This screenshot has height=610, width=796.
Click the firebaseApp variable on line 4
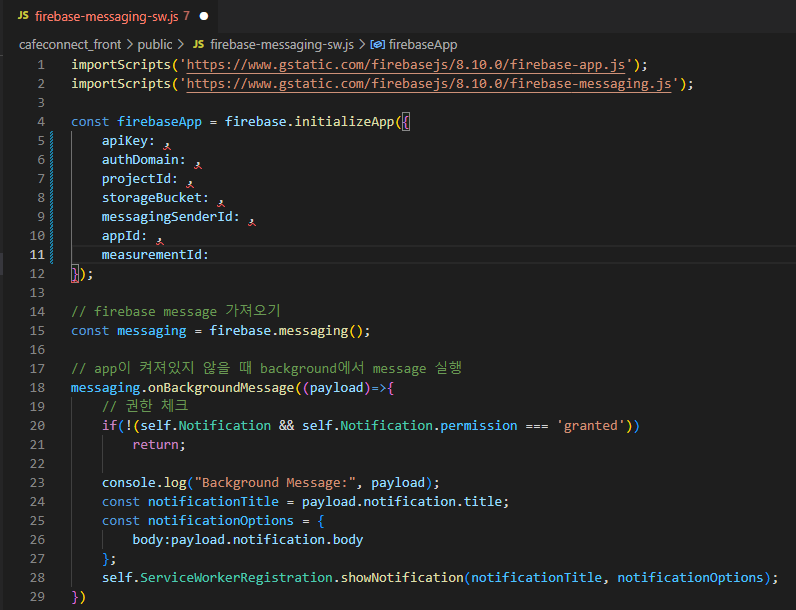click(159, 122)
